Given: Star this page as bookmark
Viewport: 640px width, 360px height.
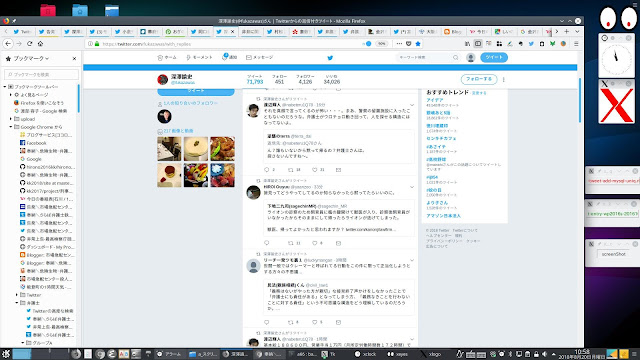Looking at the screenshot, I should (418, 44).
